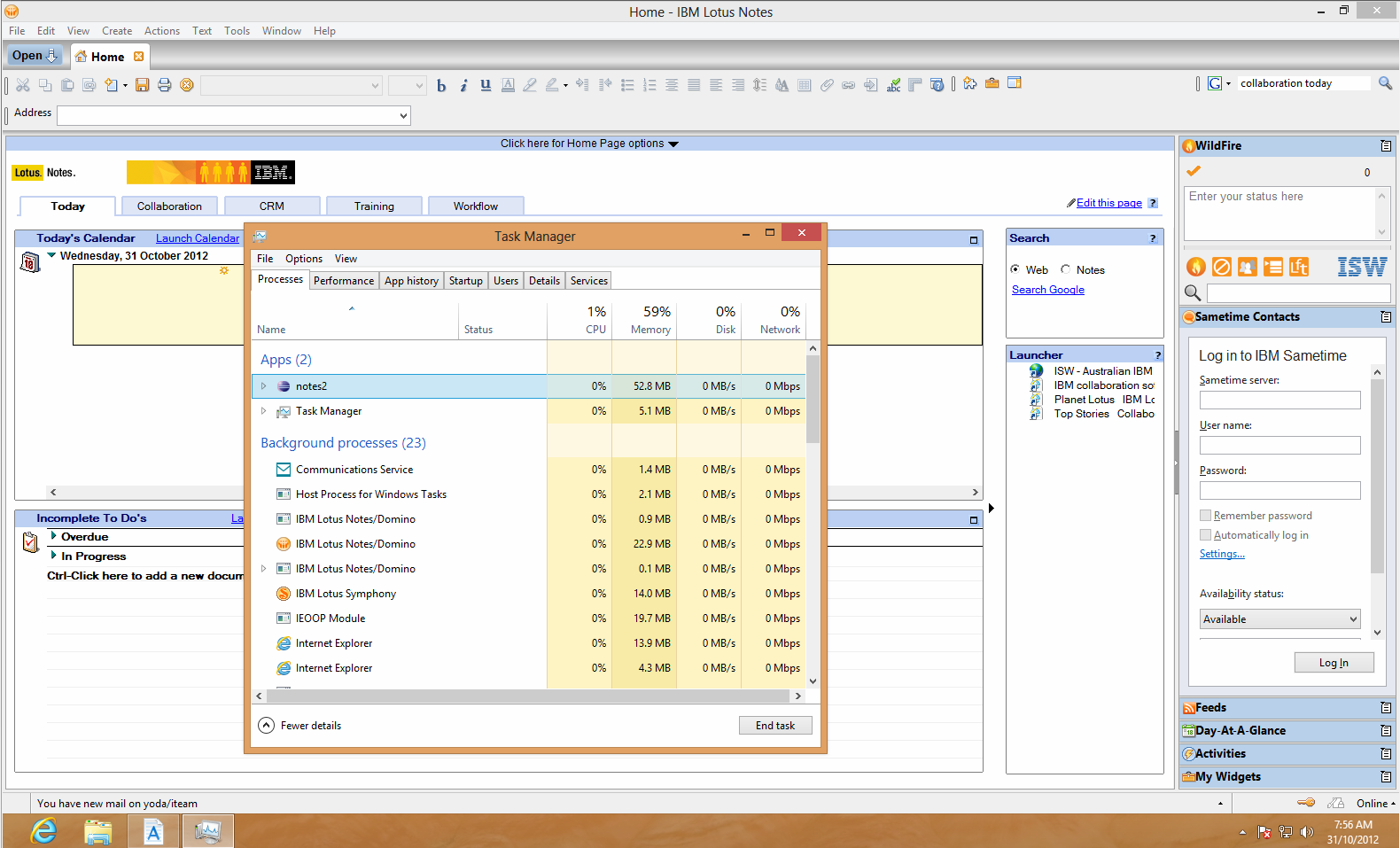Click the bulleted list toolbar icon
The width and height of the screenshot is (1400, 848).
point(627,85)
